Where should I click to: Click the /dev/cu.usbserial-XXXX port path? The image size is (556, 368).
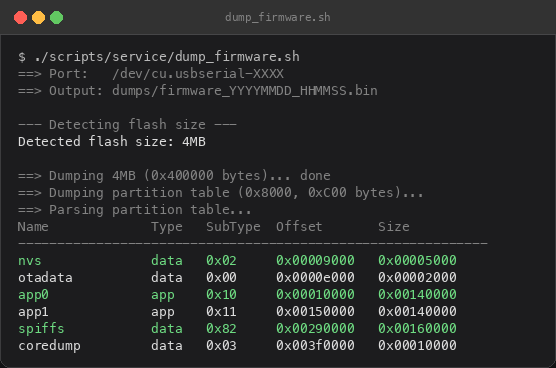pos(198,74)
